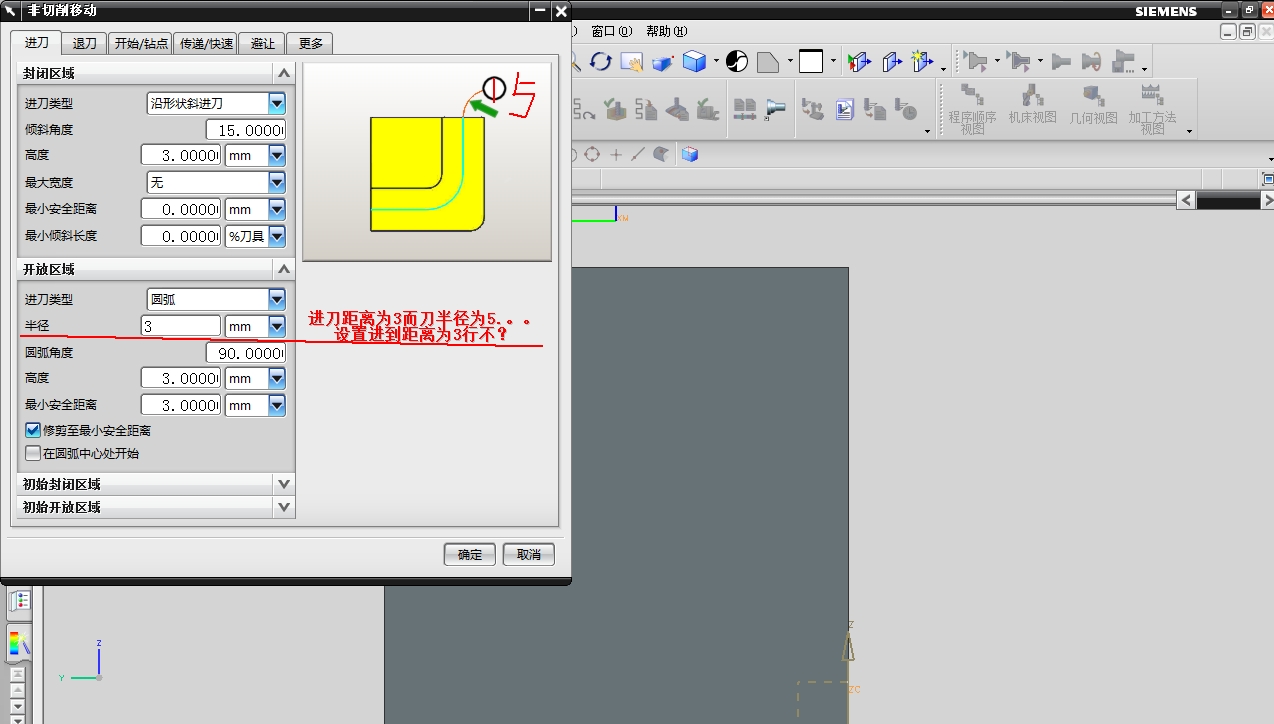Click the closed-area 最小安全距离 value field

tap(181, 209)
